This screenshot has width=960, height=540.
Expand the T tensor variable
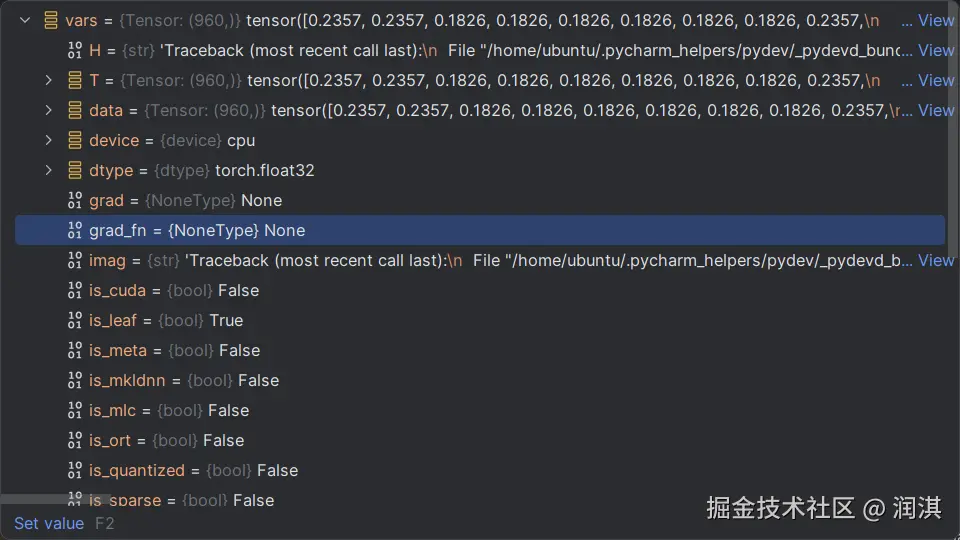(x=48, y=80)
